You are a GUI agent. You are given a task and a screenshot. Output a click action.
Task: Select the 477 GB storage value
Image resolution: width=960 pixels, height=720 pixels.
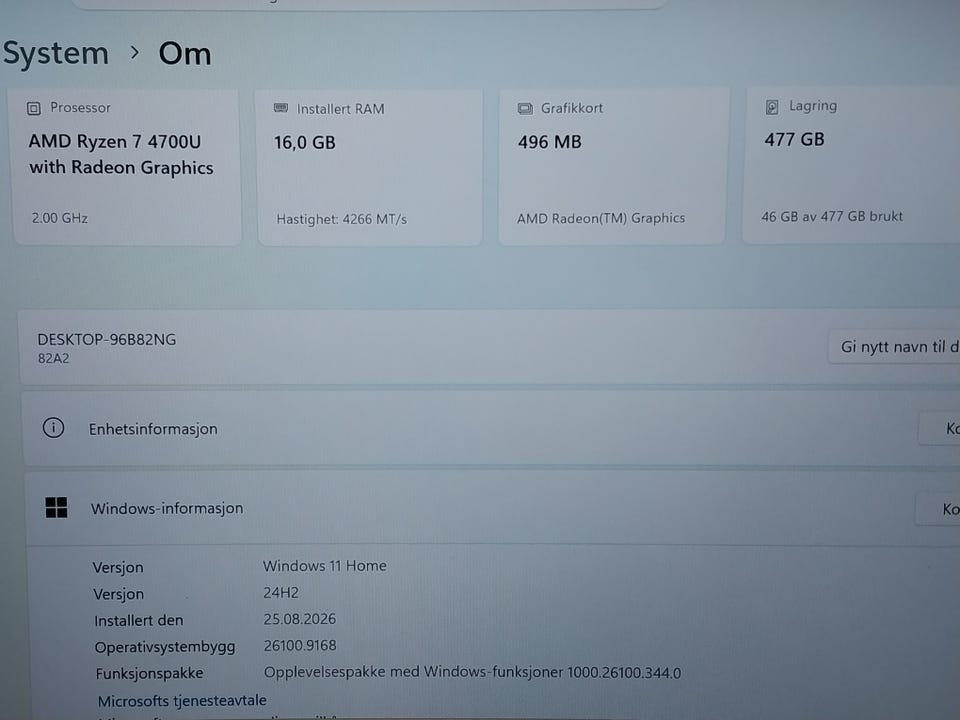[x=794, y=140]
